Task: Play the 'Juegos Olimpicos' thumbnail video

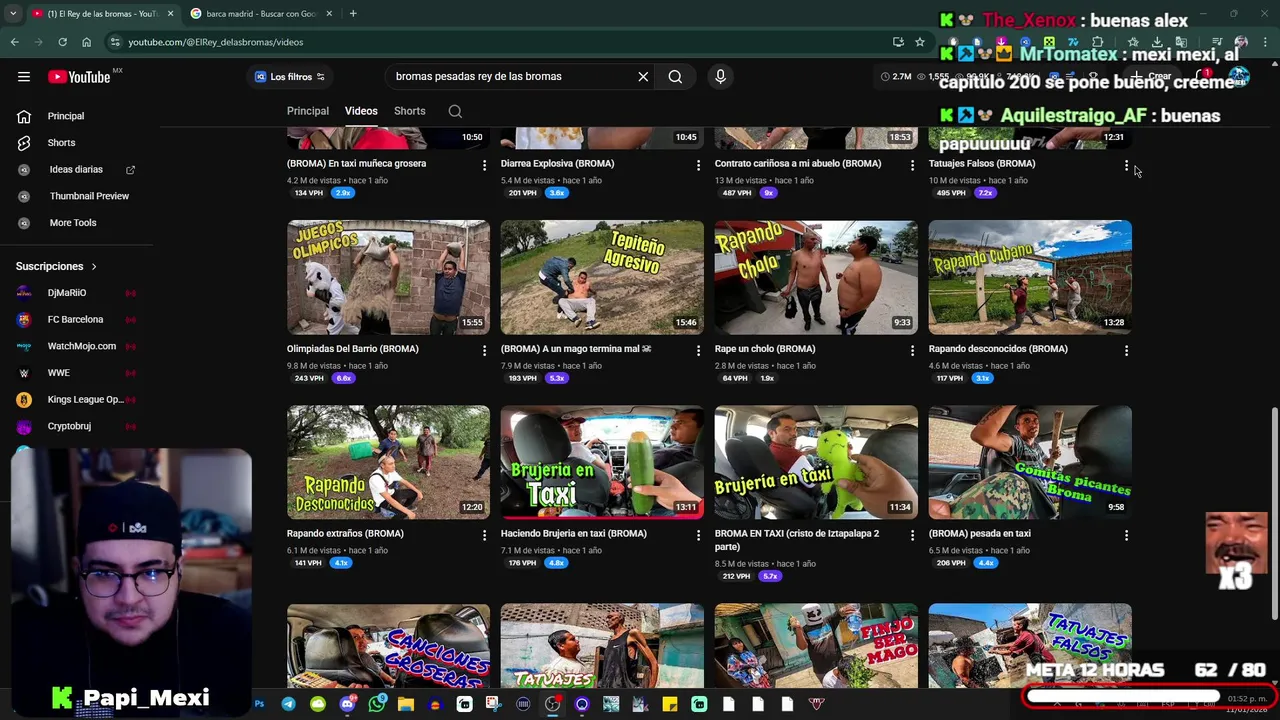Action: (x=388, y=277)
